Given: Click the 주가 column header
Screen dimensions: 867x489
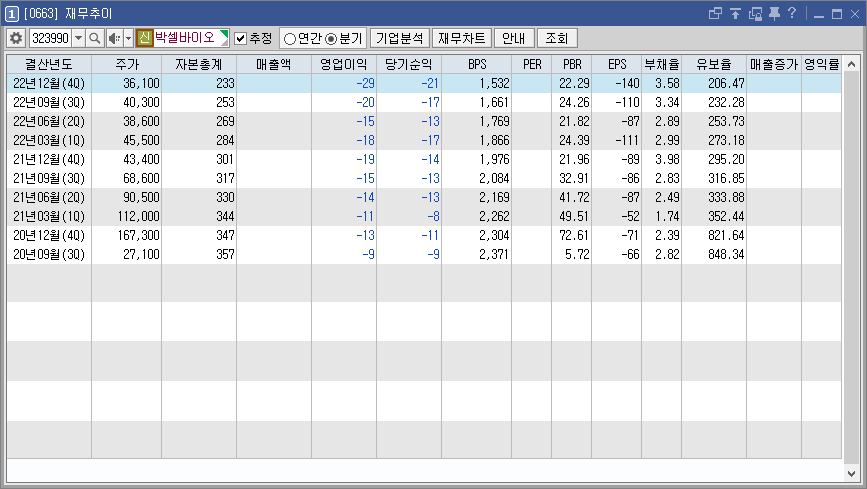Looking at the screenshot, I should click(127, 64).
